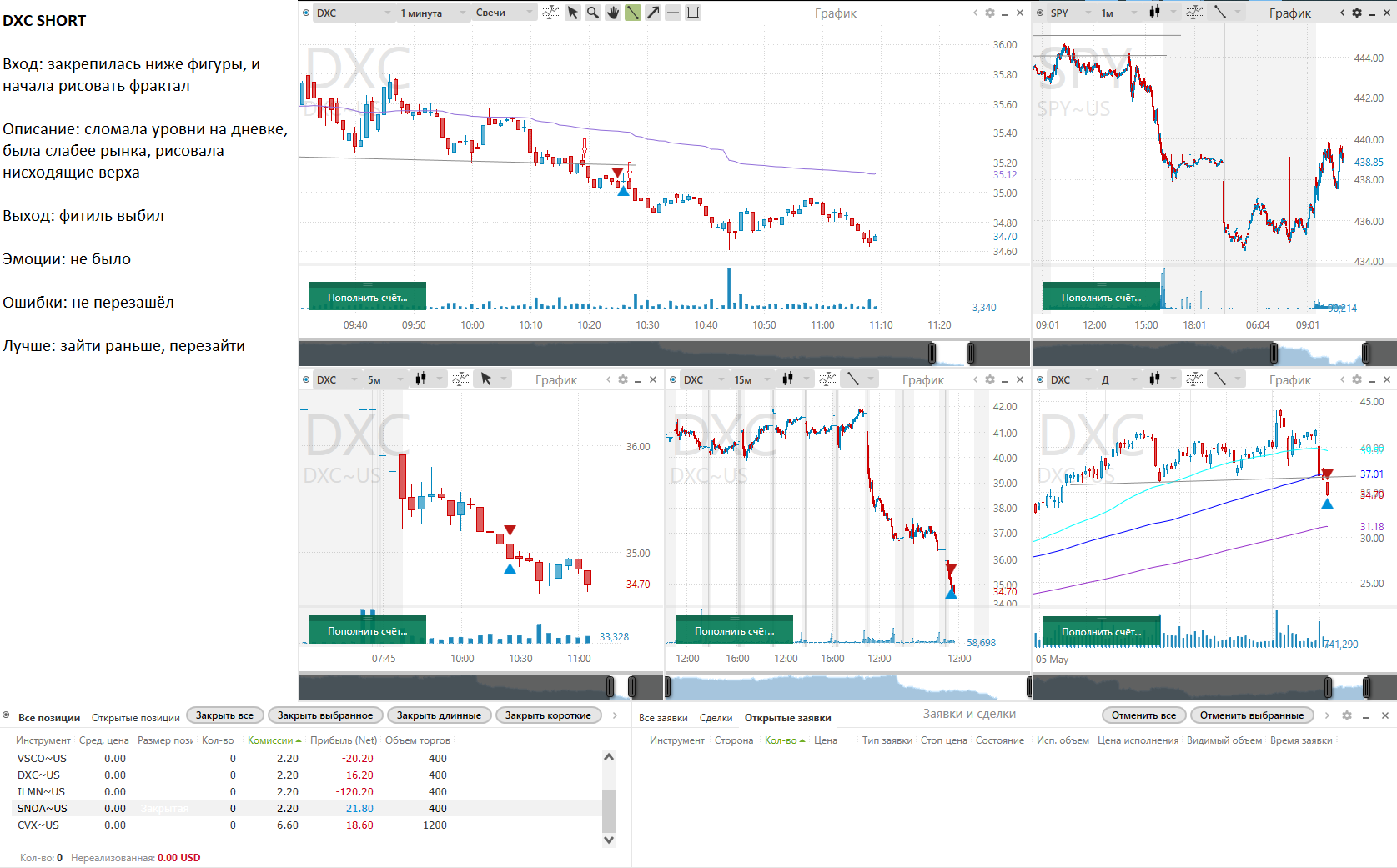
Task: Open the '1 минута' timeframe dropdown
Action: coord(433,13)
